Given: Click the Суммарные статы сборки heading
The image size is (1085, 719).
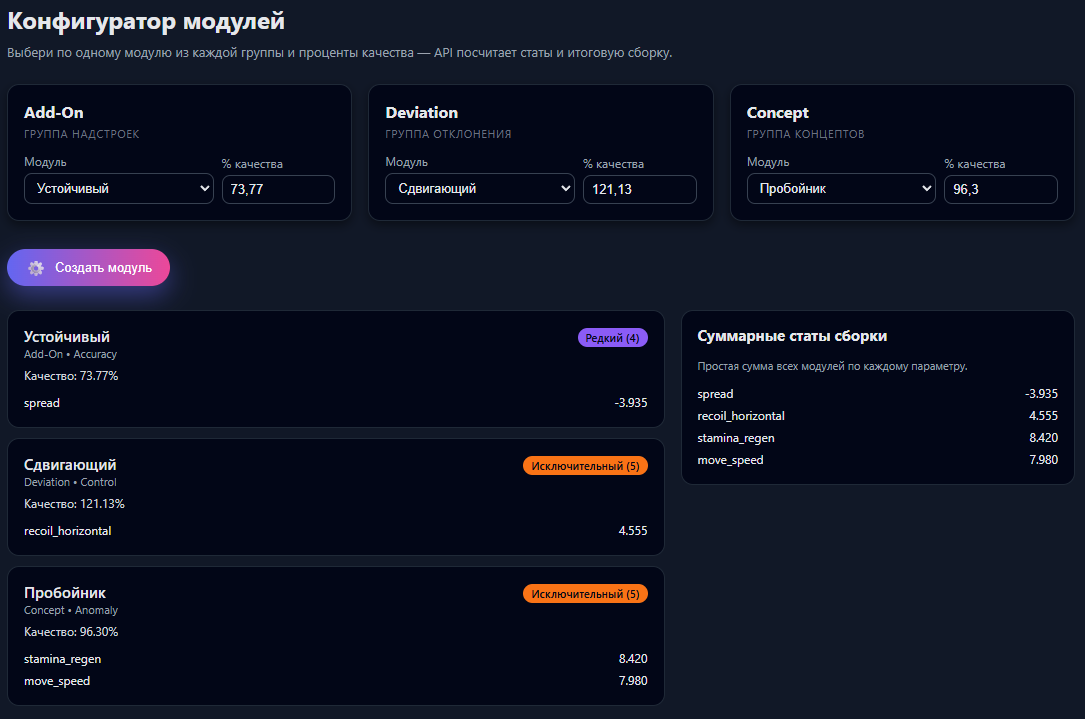Looking at the screenshot, I should pos(792,336).
